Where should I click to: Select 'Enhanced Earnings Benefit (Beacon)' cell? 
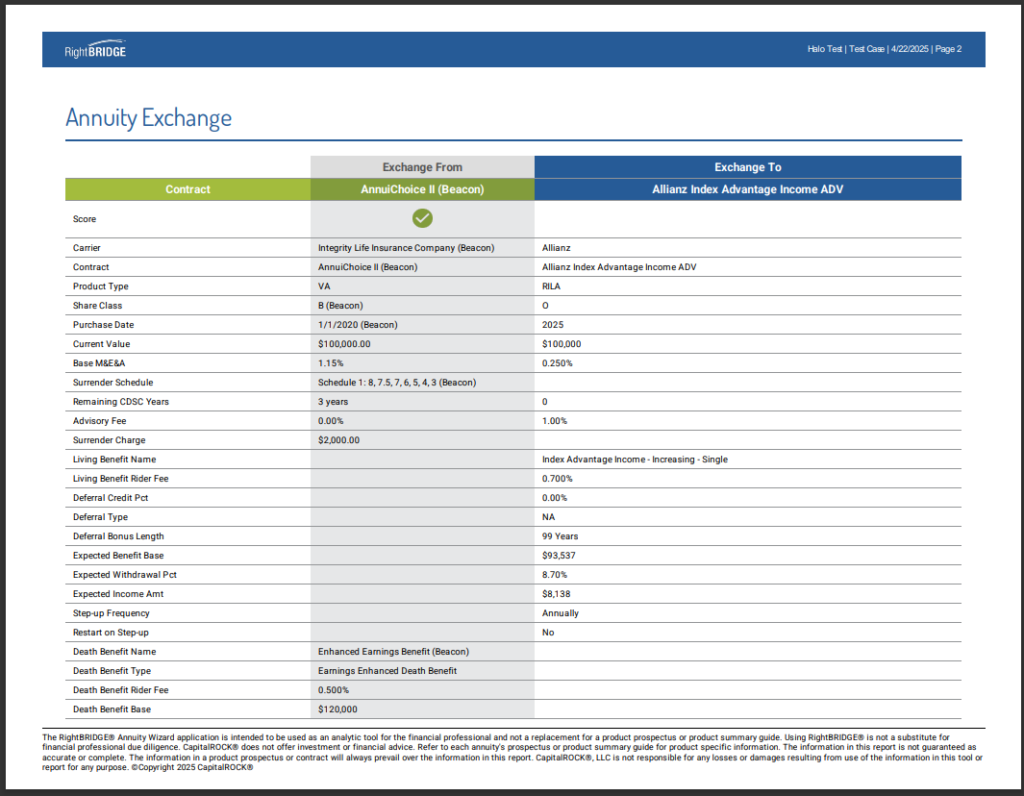click(393, 652)
